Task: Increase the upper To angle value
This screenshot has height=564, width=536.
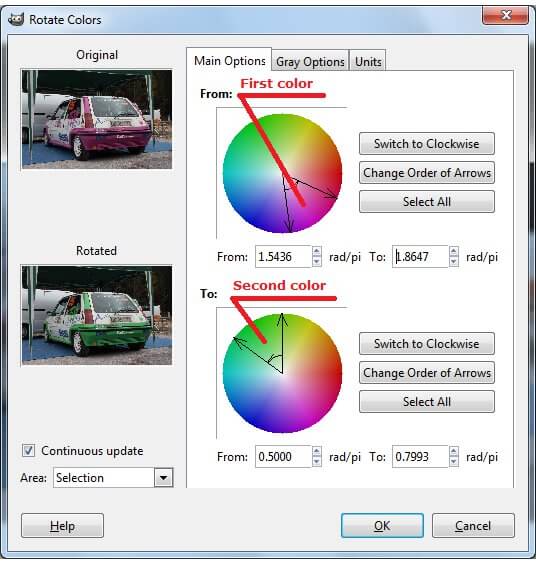Action: (x=454, y=251)
